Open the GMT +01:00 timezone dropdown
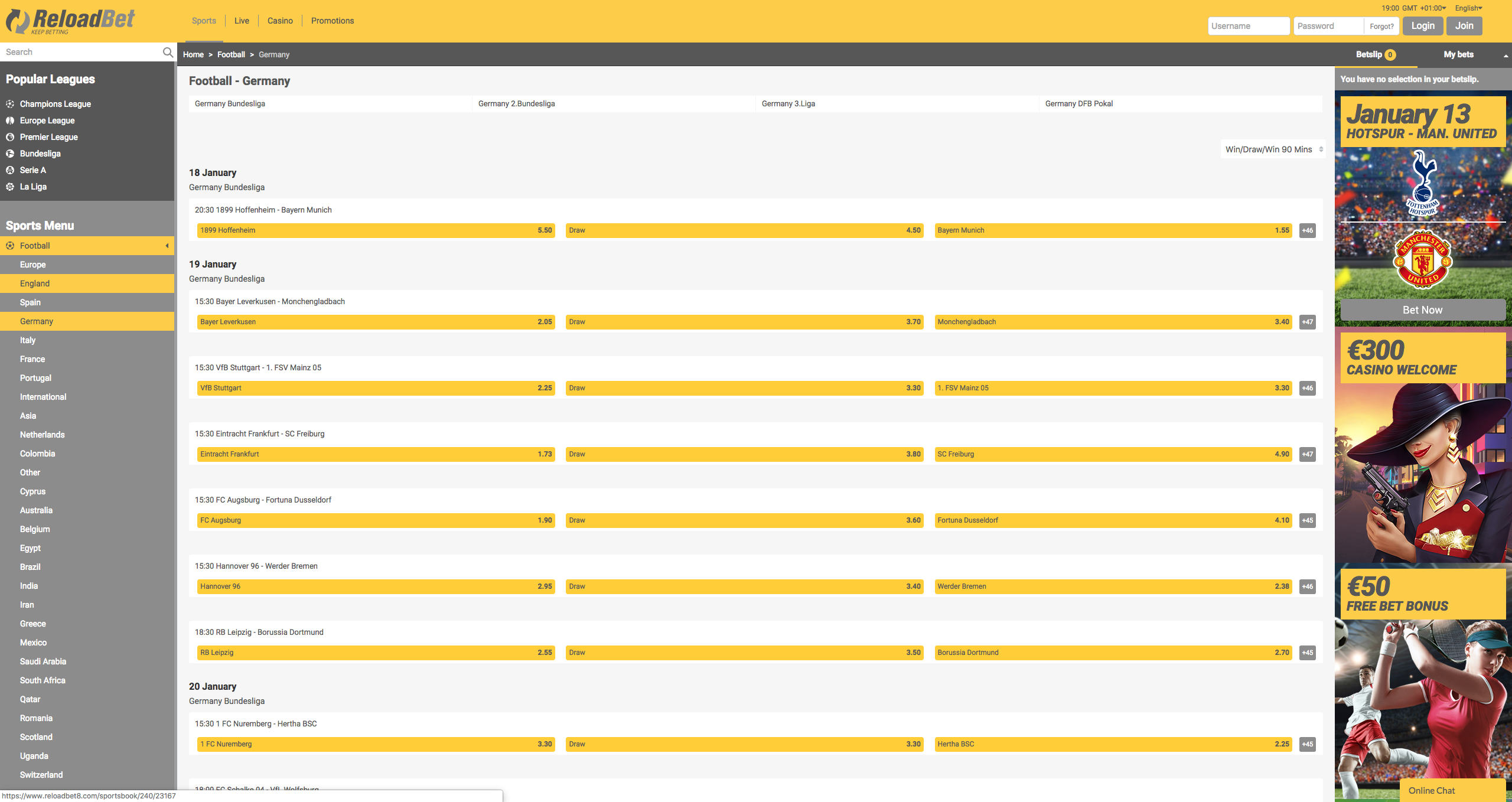The width and height of the screenshot is (1512, 802). pyautogui.click(x=1424, y=8)
